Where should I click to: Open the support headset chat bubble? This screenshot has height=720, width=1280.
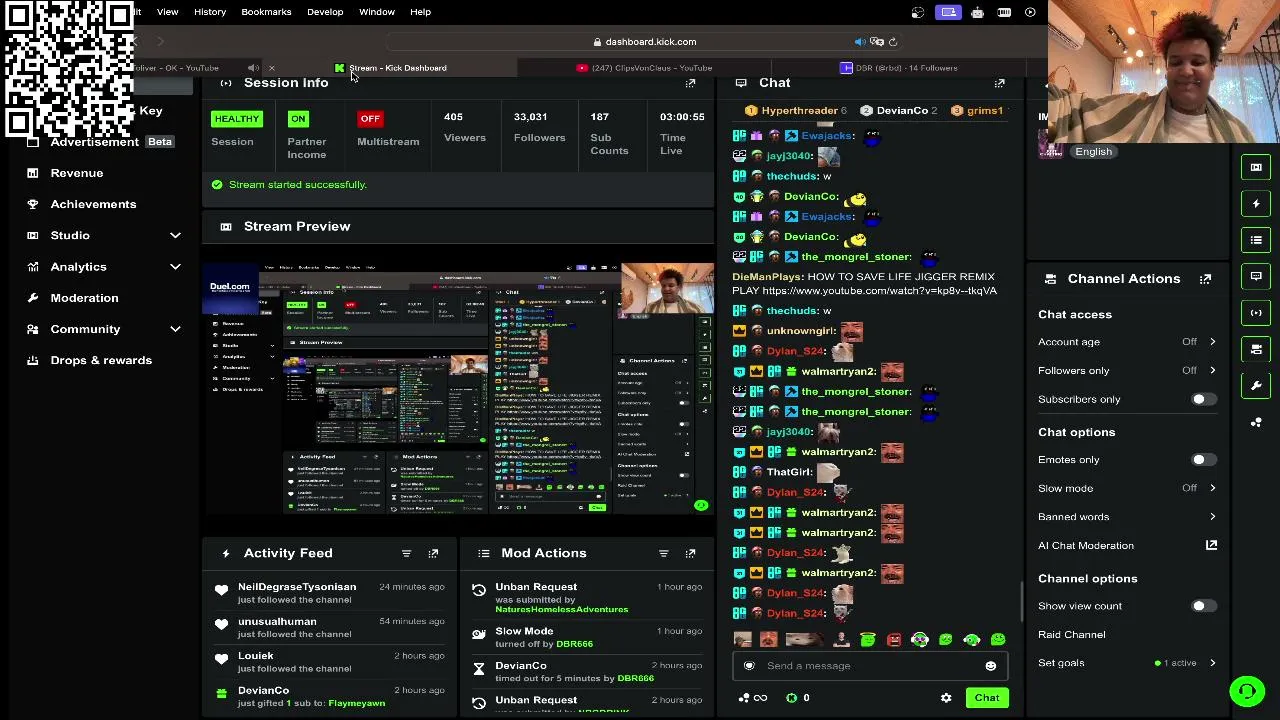[1247, 691]
